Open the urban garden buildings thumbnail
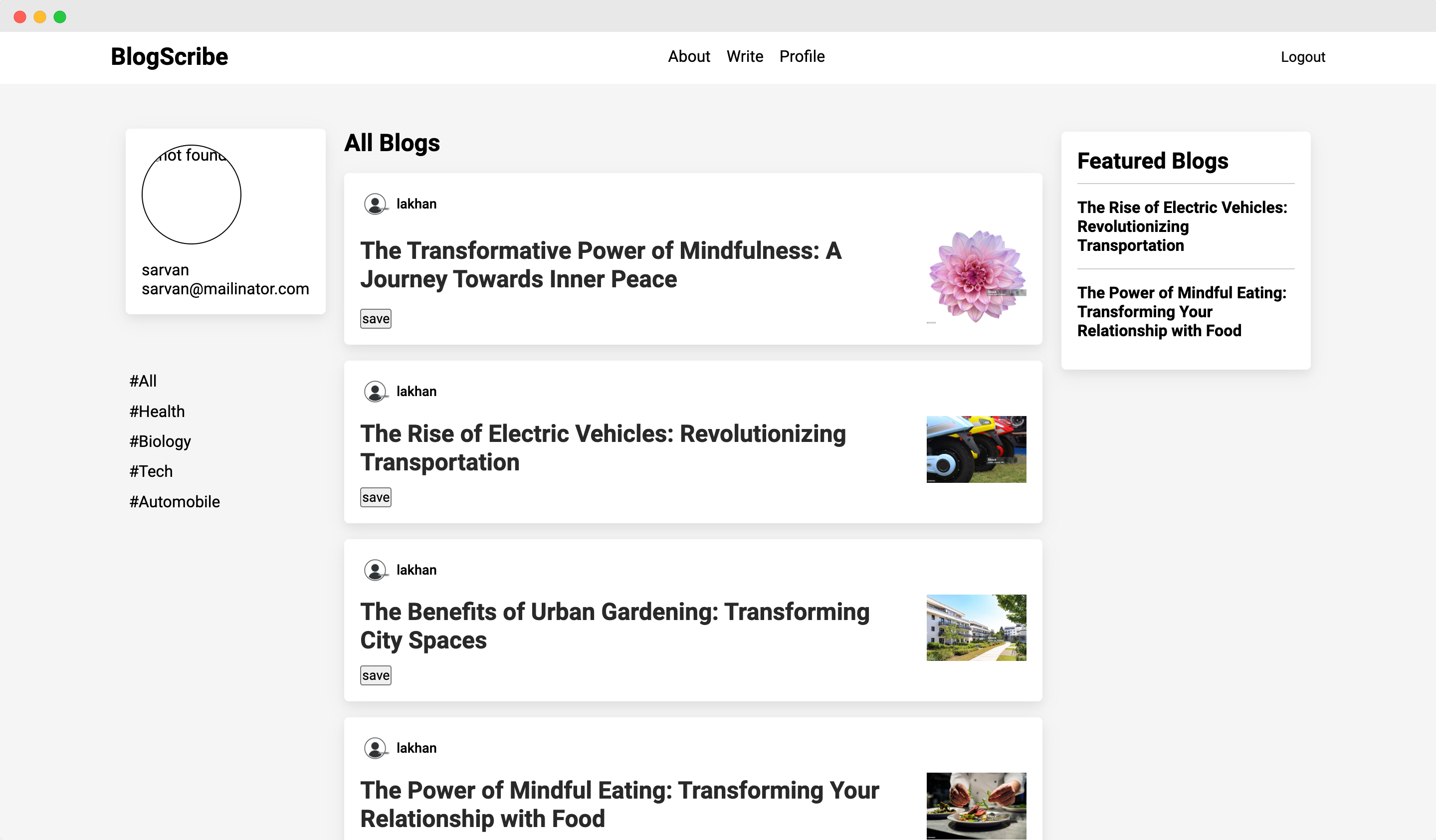 [x=976, y=628]
